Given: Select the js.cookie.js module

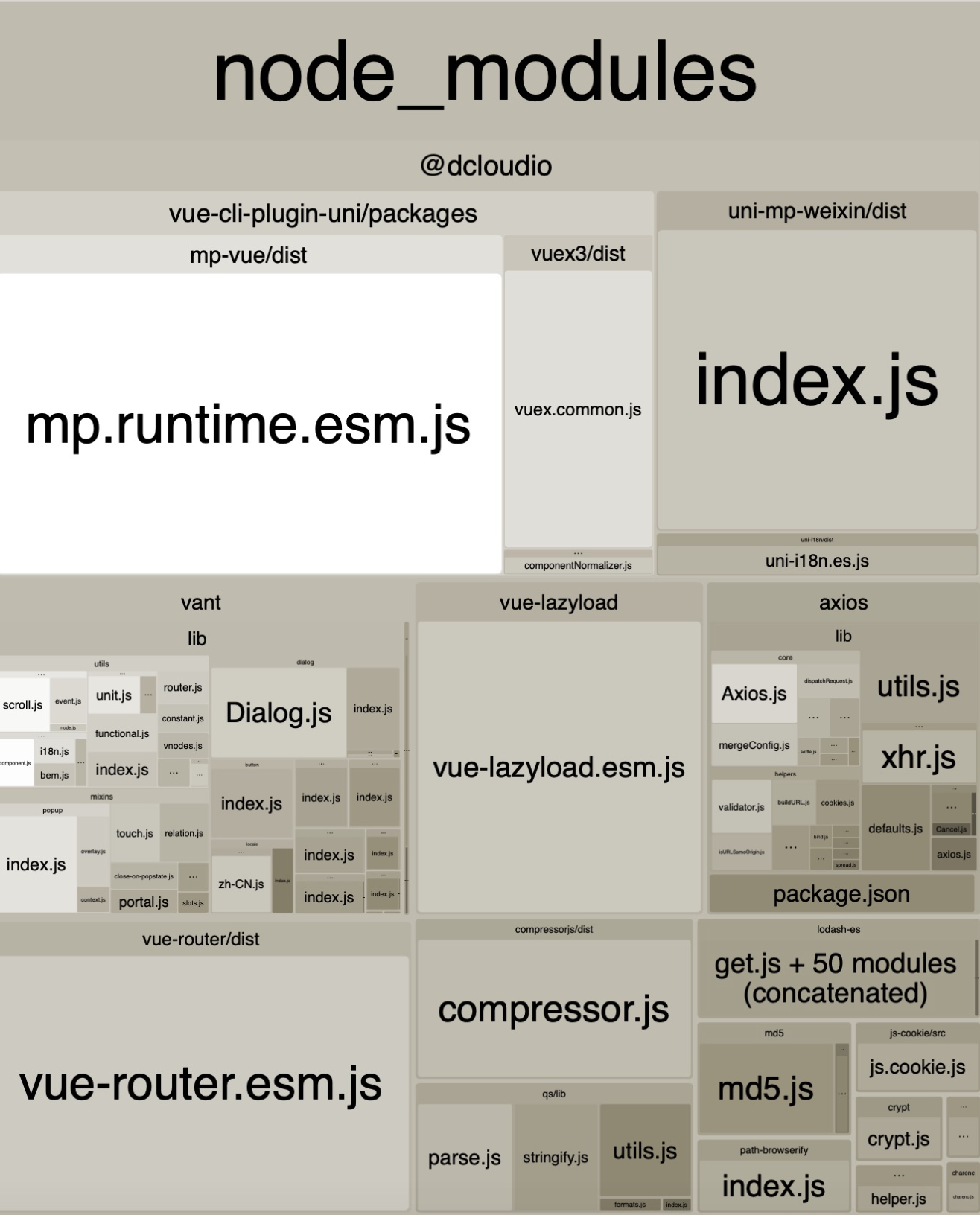Looking at the screenshot, I should coord(917,1067).
